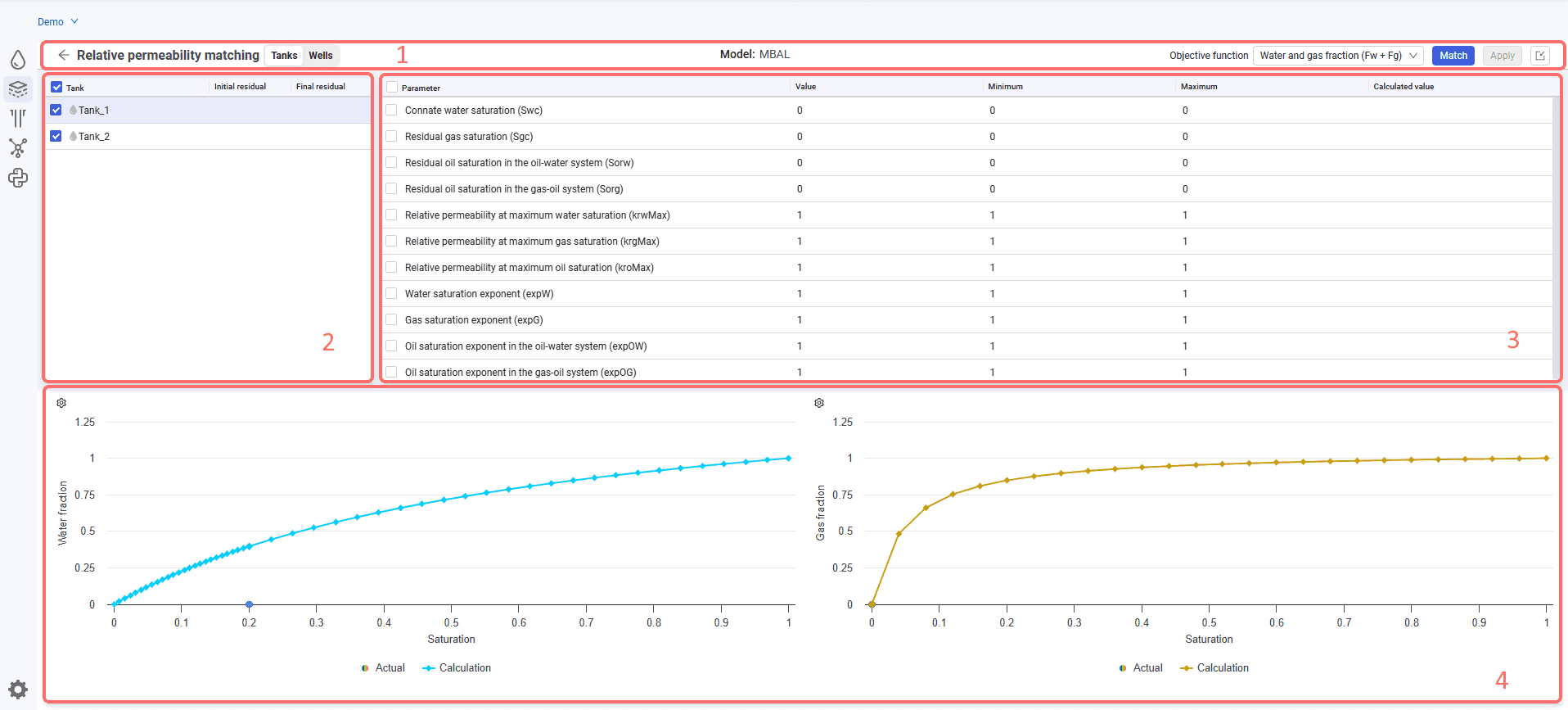1568x710 pixels.
Task: Click the Residual oil saturation (Sorg) parameter label
Action: pos(514,189)
